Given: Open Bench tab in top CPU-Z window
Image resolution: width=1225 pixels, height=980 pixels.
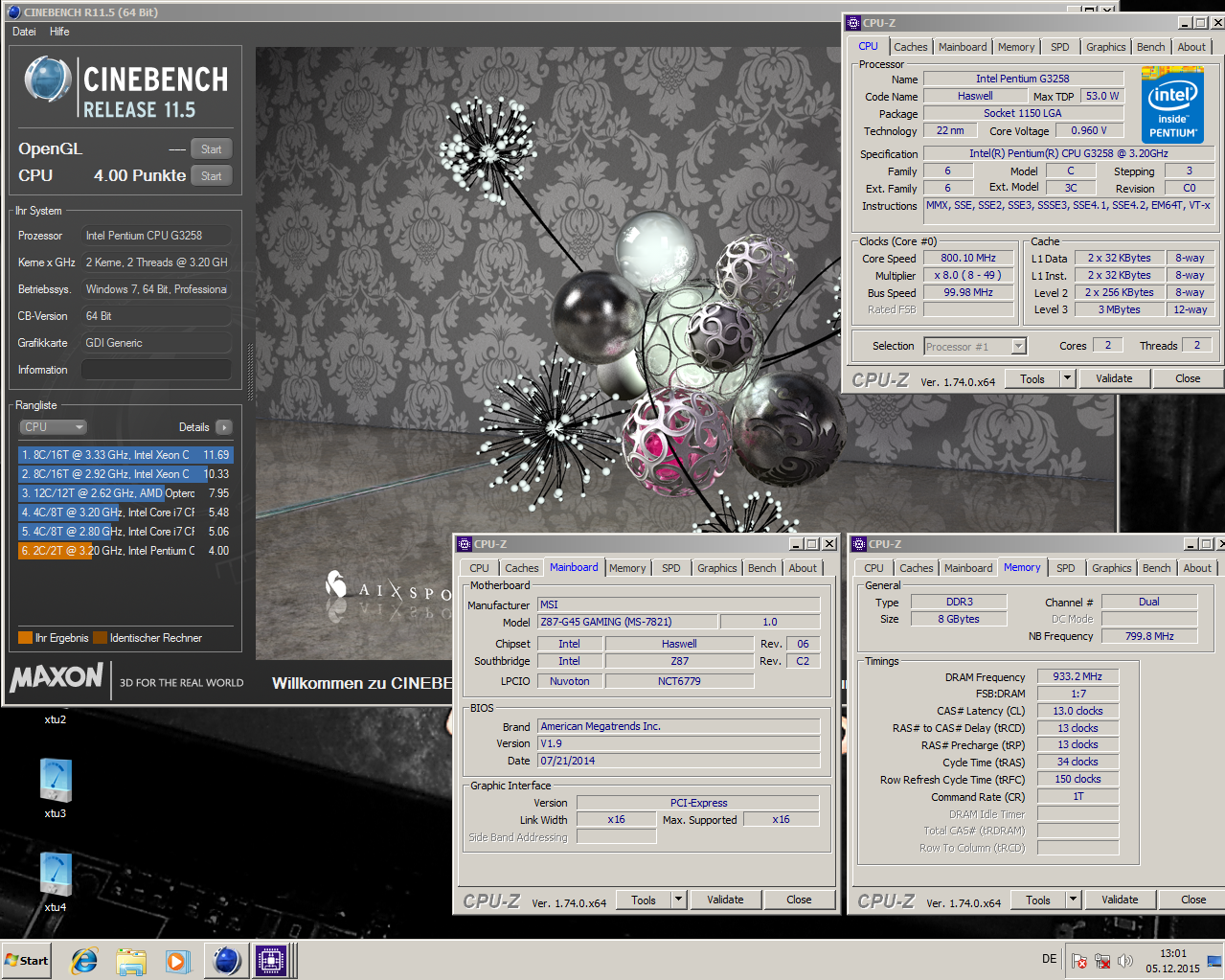Looking at the screenshot, I should click(x=1150, y=47).
